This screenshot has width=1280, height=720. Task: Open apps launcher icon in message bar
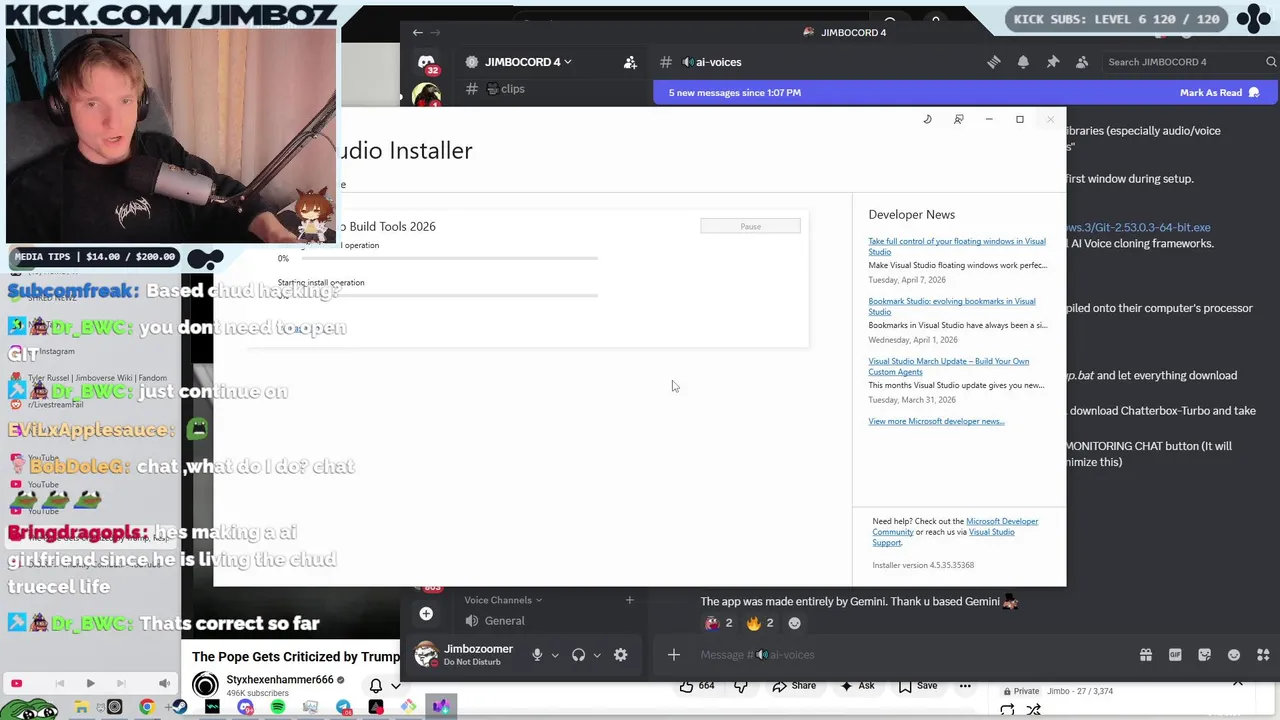click(x=1263, y=655)
